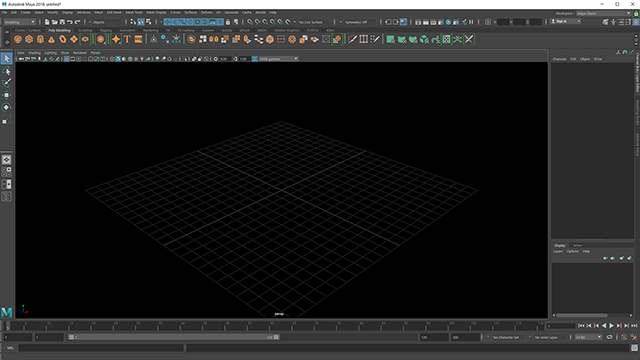Open the Script Editor icon at bottom right
The height and width of the screenshot is (360, 640).
tap(634, 348)
